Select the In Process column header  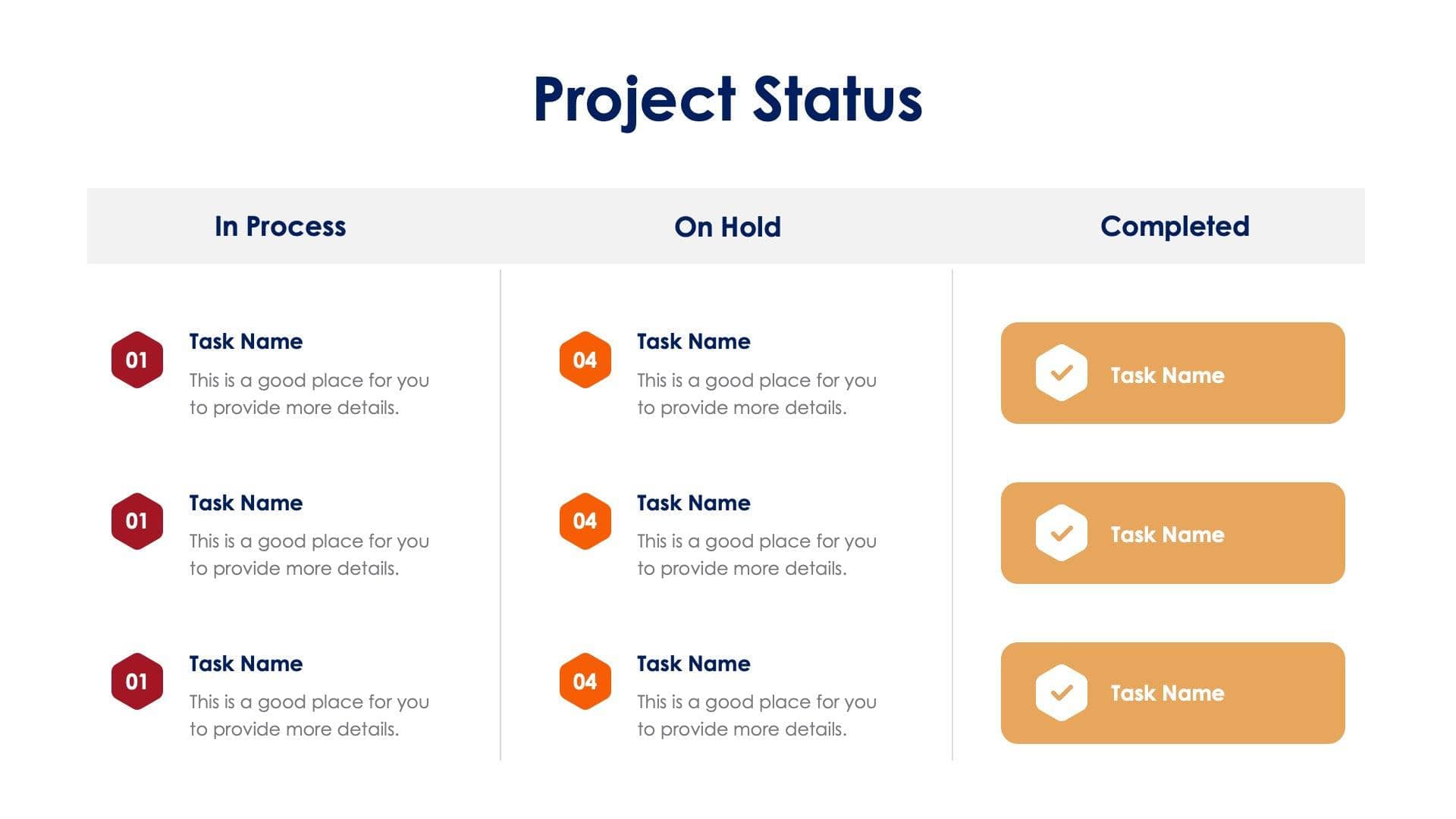(280, 226)
